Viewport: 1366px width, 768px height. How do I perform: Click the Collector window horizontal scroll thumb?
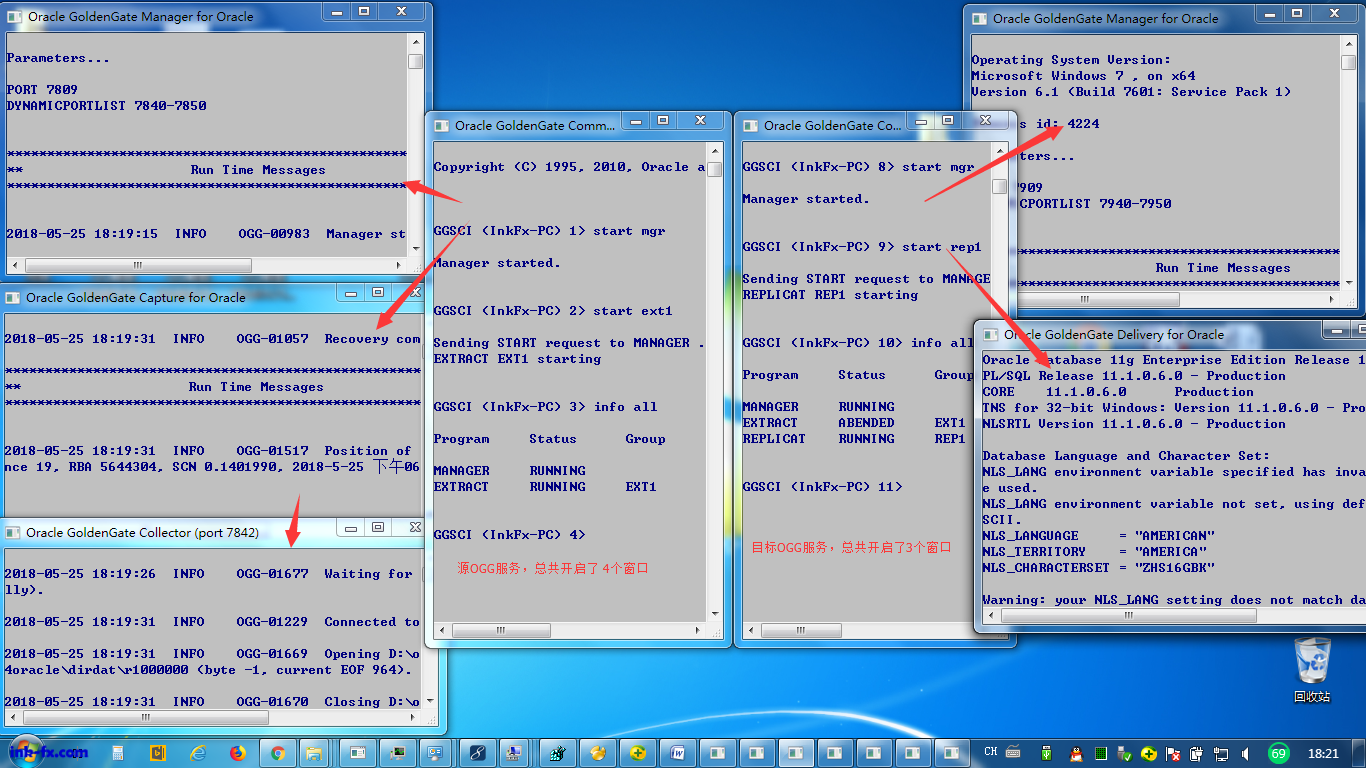[146, 718]
